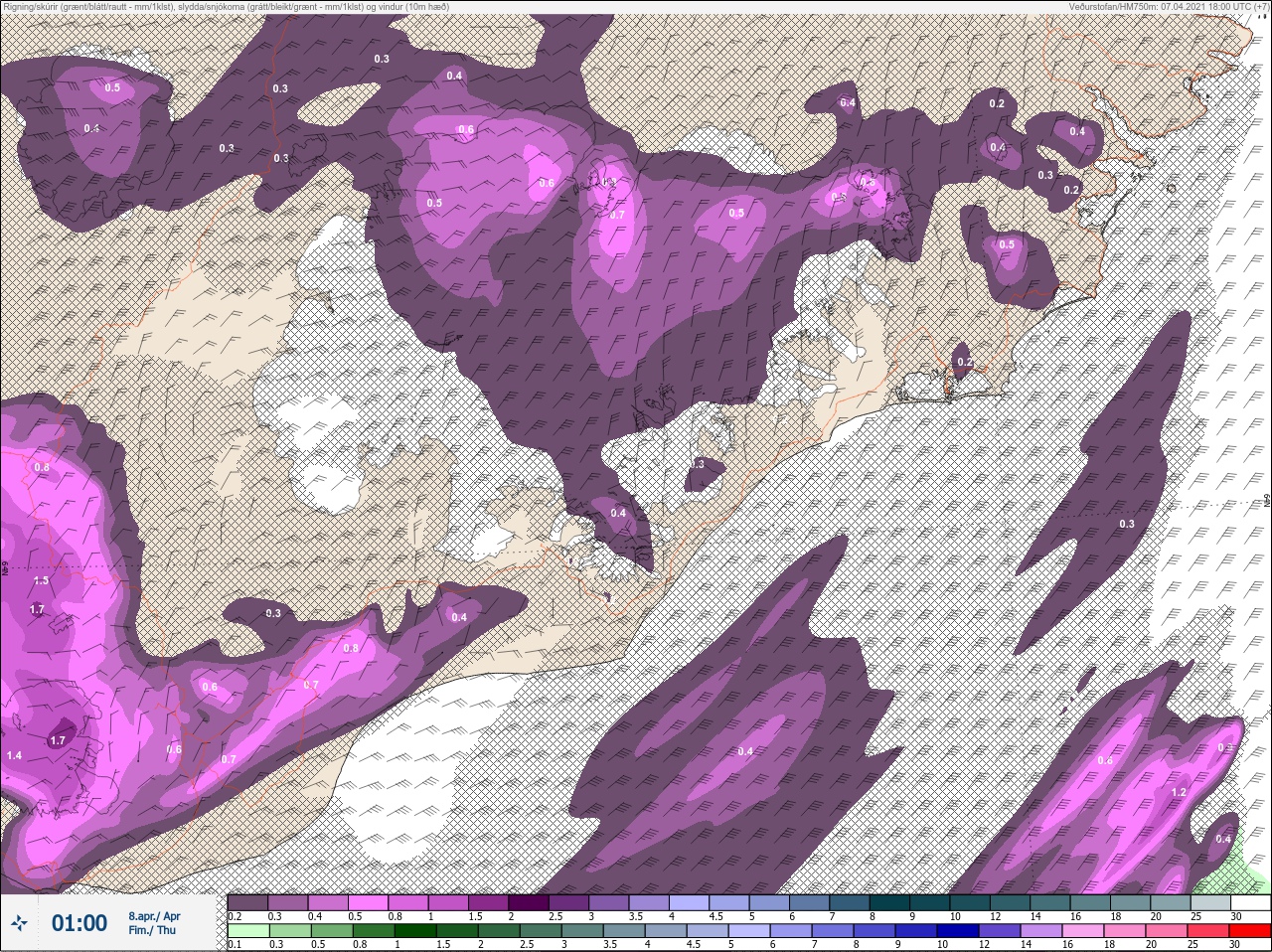Click the 1.2 precipitation value on the map

pyautogui.click(x=1179, y=793)
